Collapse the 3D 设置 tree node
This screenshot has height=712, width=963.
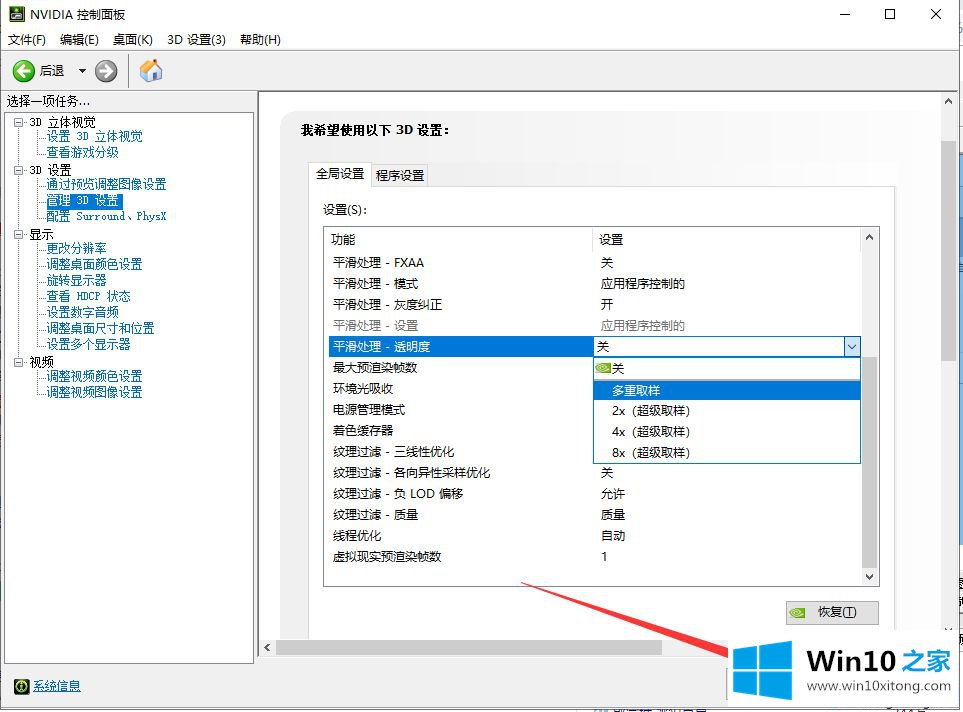19,170
